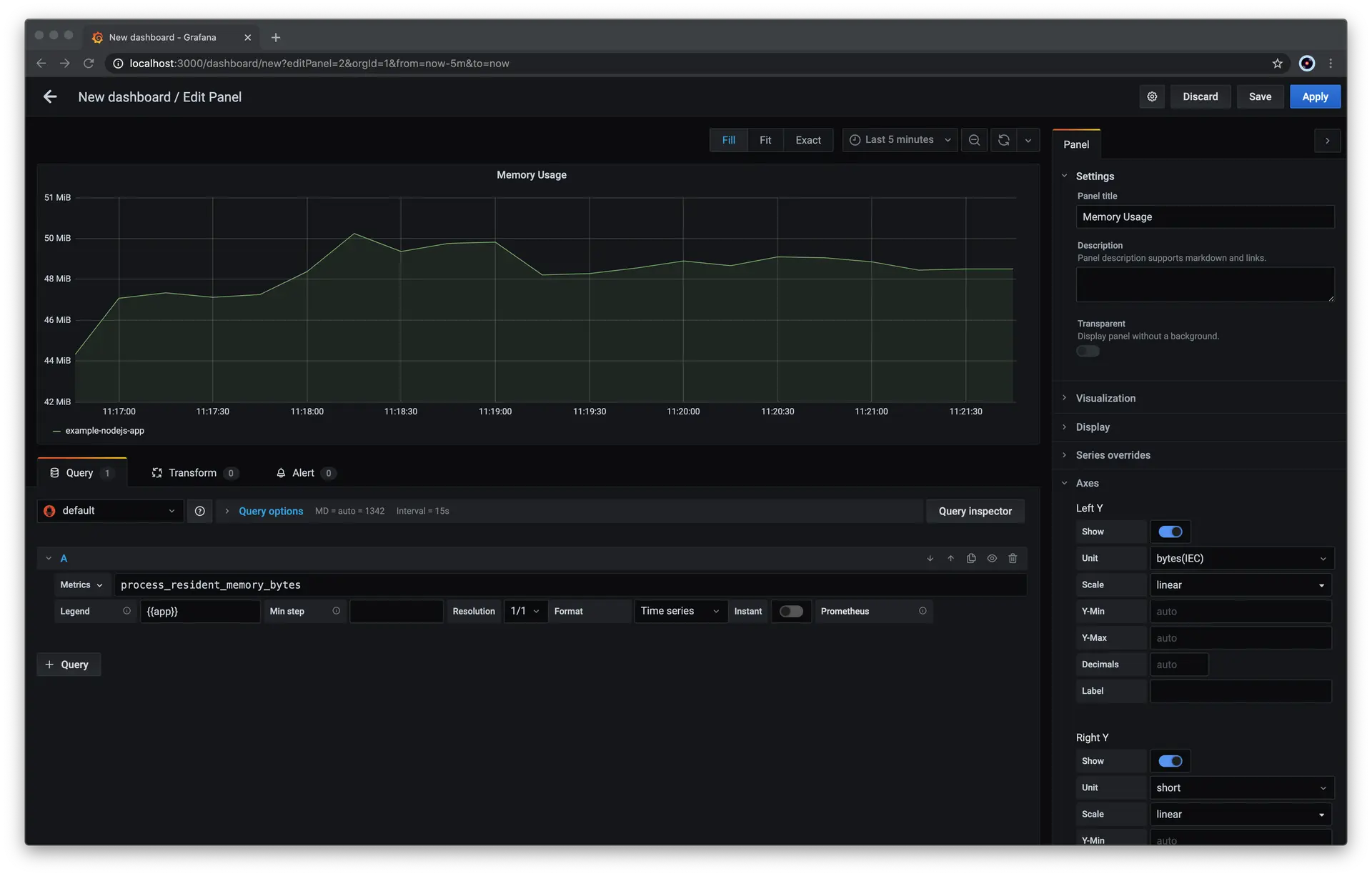Click the Apply button
The image size is (1372, 876).
(x=1314, y=96)
